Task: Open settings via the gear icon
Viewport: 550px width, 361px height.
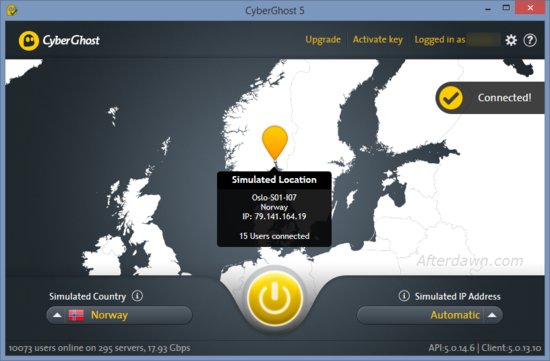Action: 511,40
